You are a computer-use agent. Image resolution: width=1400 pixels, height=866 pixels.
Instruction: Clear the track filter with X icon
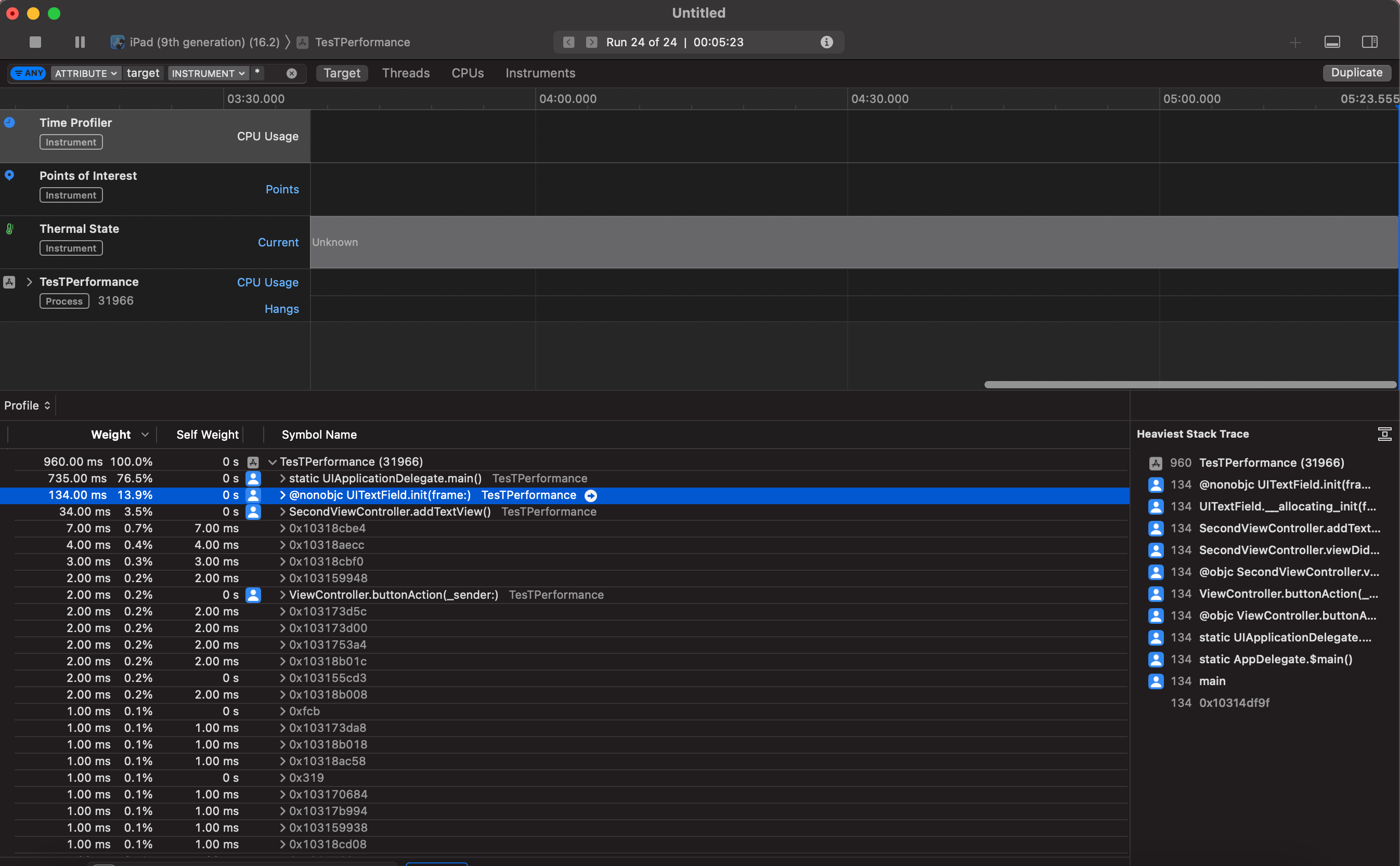(292, 73)
